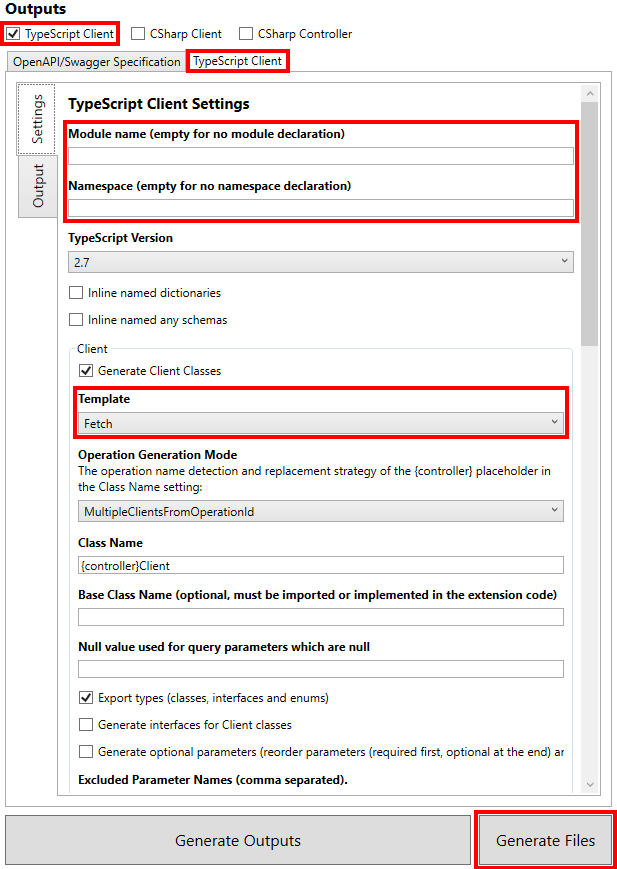Click the Generate Files button
Image resolution: width=617 pixels, height=869 pixels.
coord(545,840)
